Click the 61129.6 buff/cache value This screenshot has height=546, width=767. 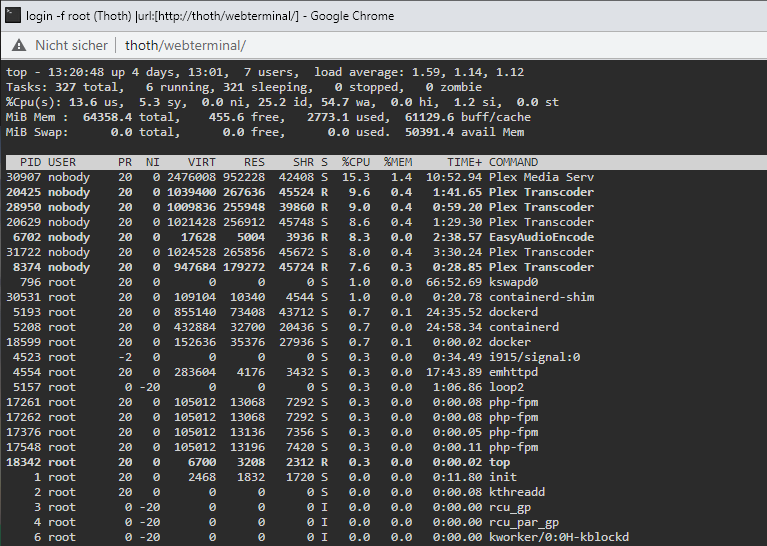pyautogui.click(x=429, y=117)
